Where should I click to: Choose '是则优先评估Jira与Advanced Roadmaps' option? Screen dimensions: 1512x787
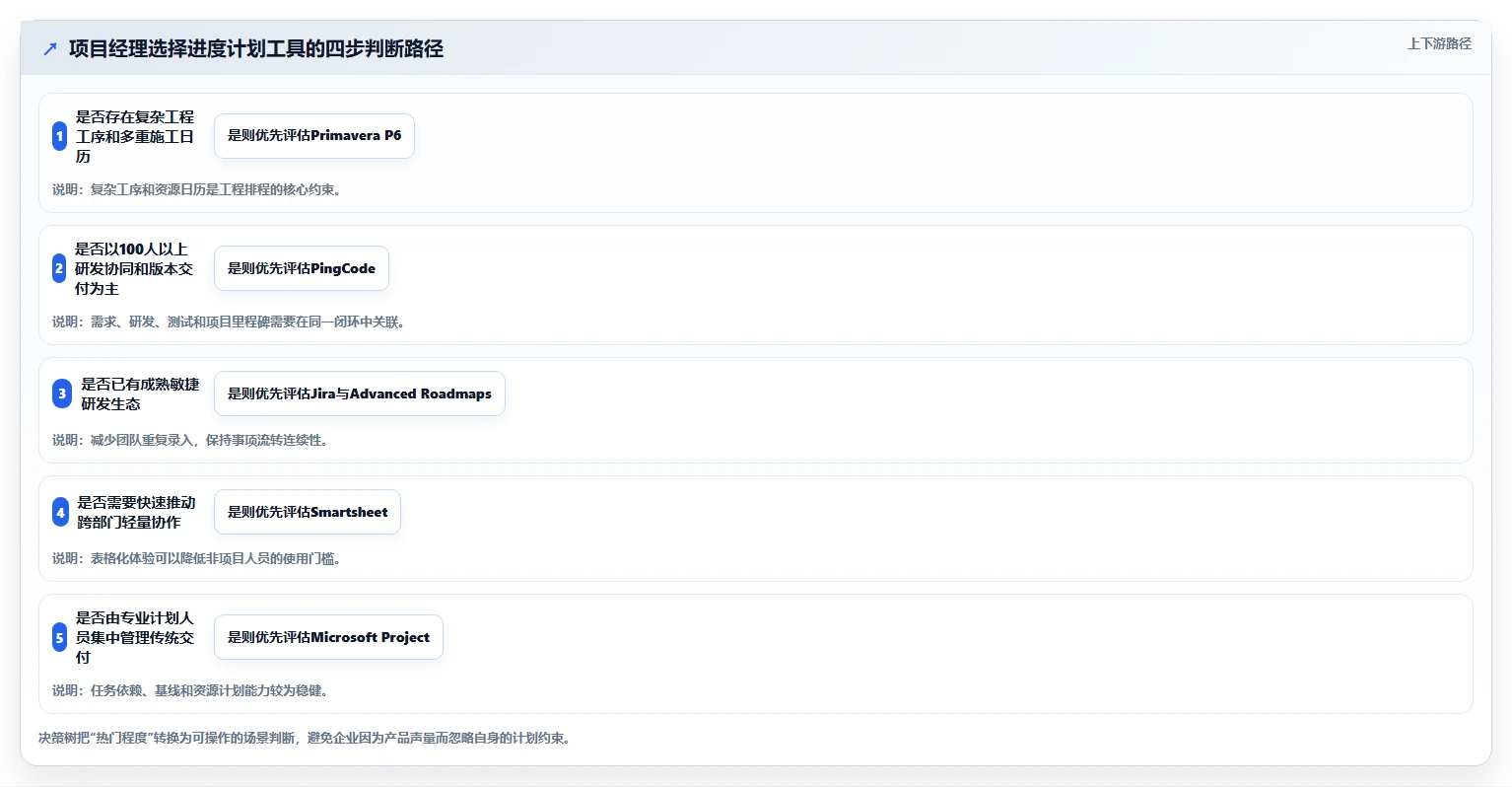(x=360, y=393)
